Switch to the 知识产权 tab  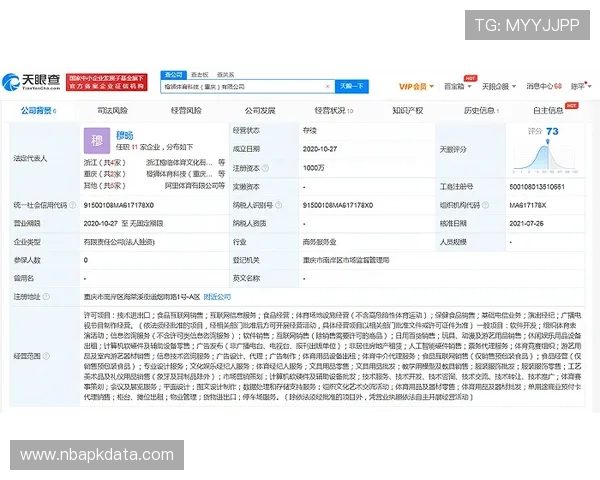pyautogui.click(x=408, y=111)
